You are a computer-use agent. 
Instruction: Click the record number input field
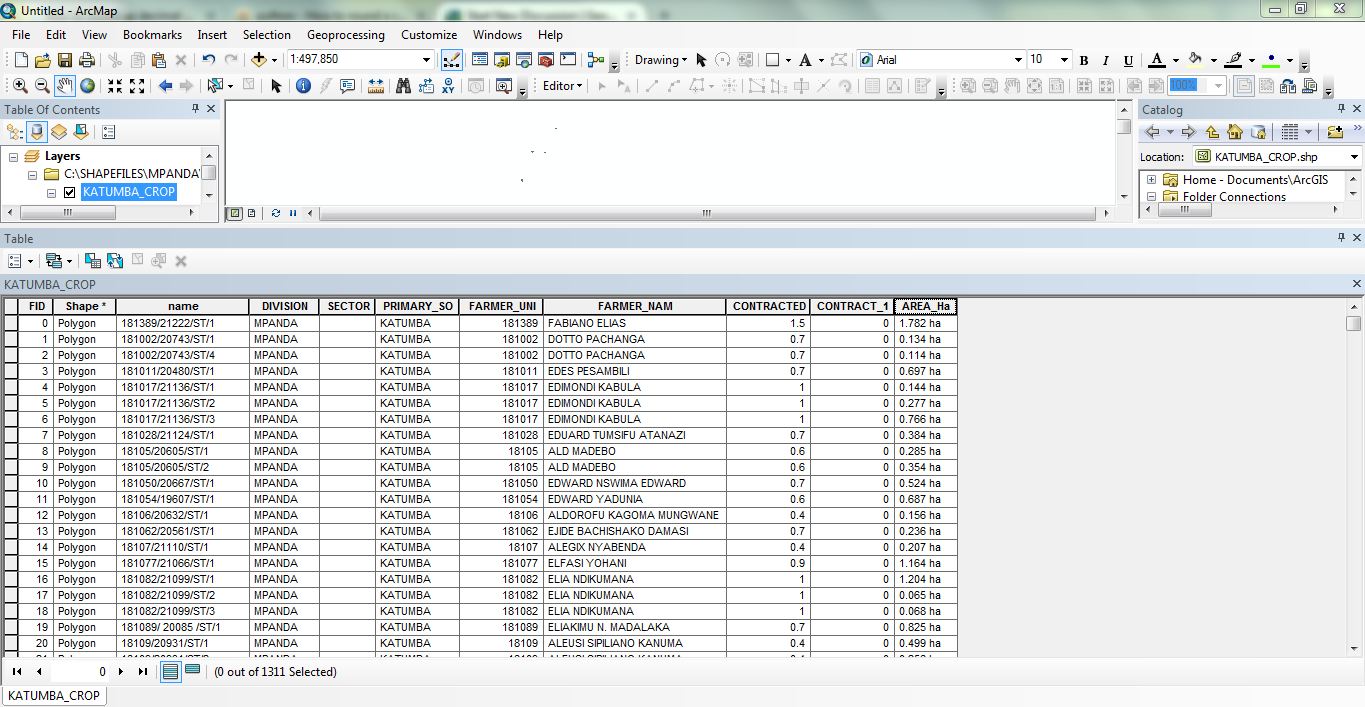click(81, 672)
